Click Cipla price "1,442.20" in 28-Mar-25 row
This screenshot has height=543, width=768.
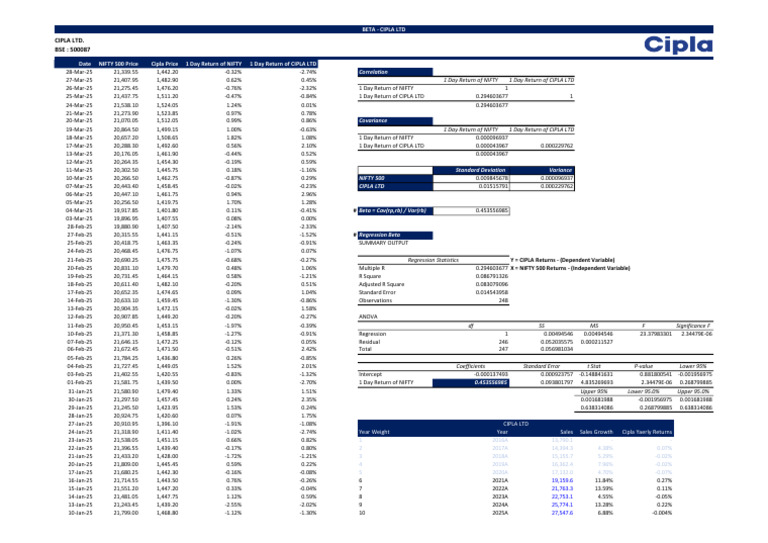click(x=168, y=72)
